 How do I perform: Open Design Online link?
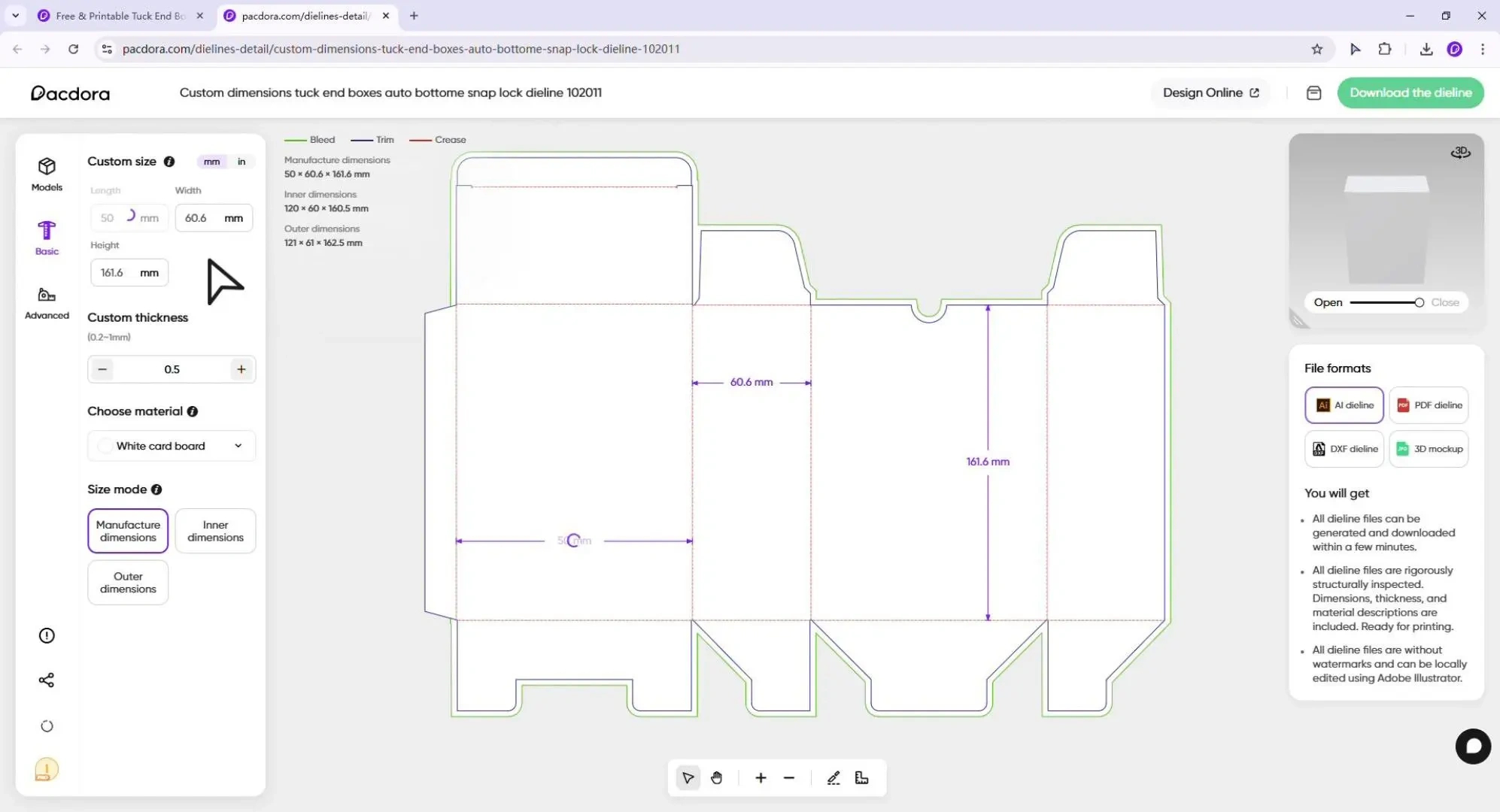click(x=1210, y=92)
